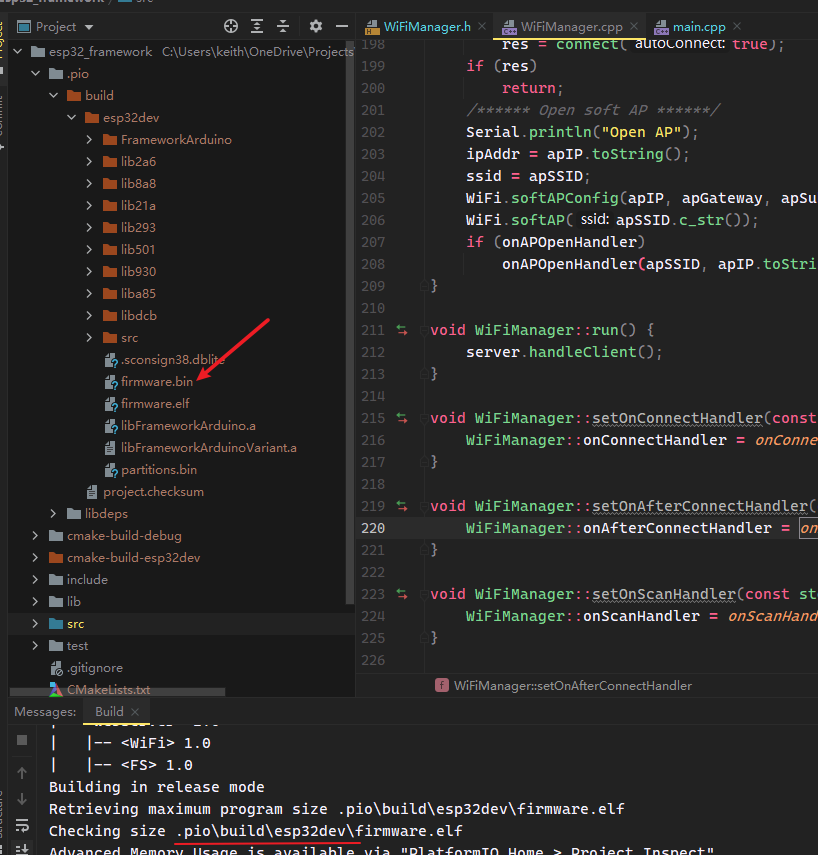
Task: Click 'Open AP' string literal
Action: [641, 132]
